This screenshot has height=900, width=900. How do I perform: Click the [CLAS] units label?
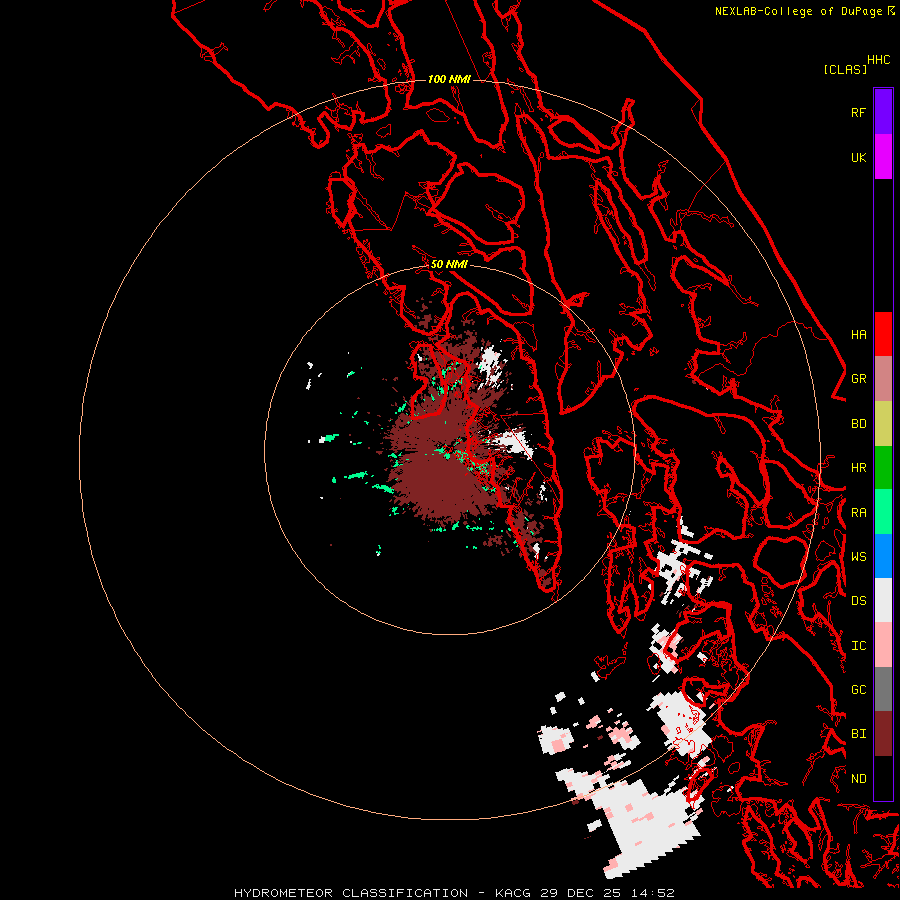tap(845, 69)
